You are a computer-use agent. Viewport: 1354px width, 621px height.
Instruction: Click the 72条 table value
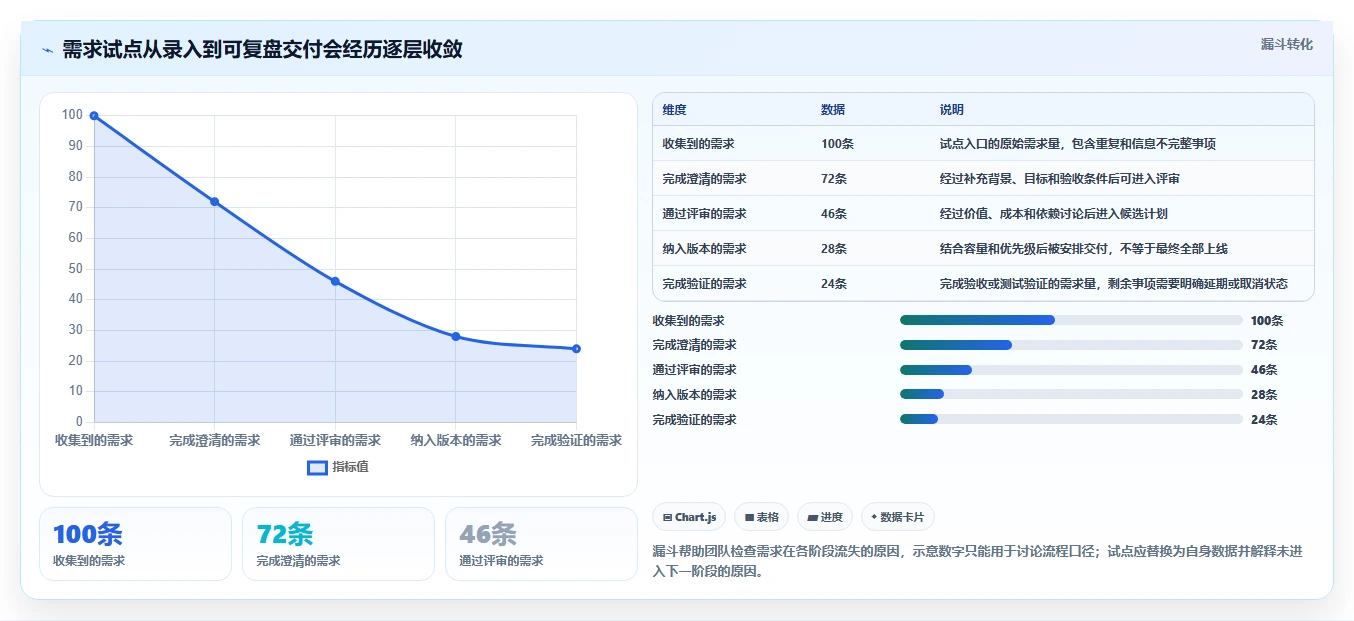point(834,179)
